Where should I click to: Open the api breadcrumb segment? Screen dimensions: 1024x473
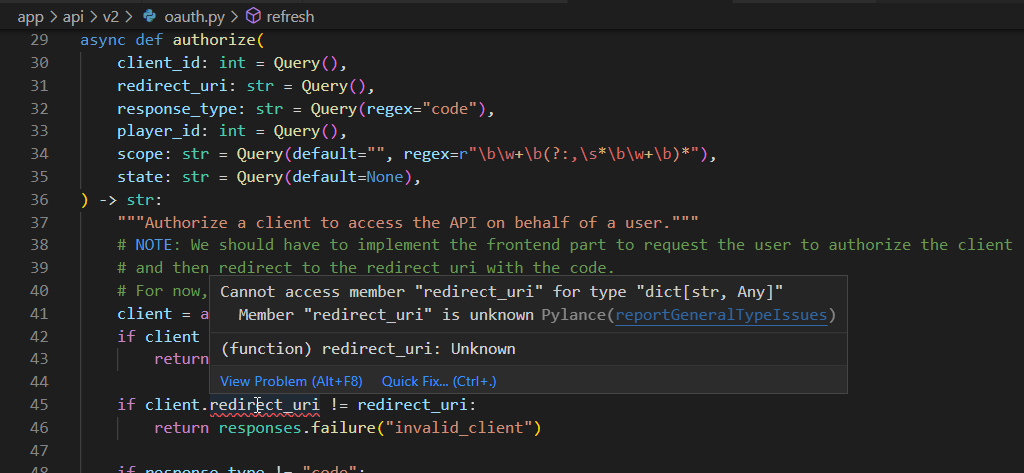[x=75, y=15]
